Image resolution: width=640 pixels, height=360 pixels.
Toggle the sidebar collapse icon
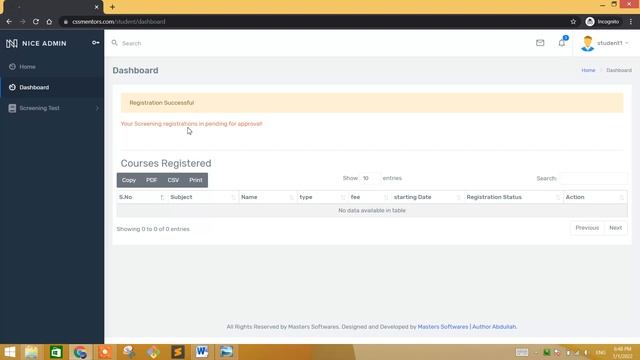(x=96, y=42)
